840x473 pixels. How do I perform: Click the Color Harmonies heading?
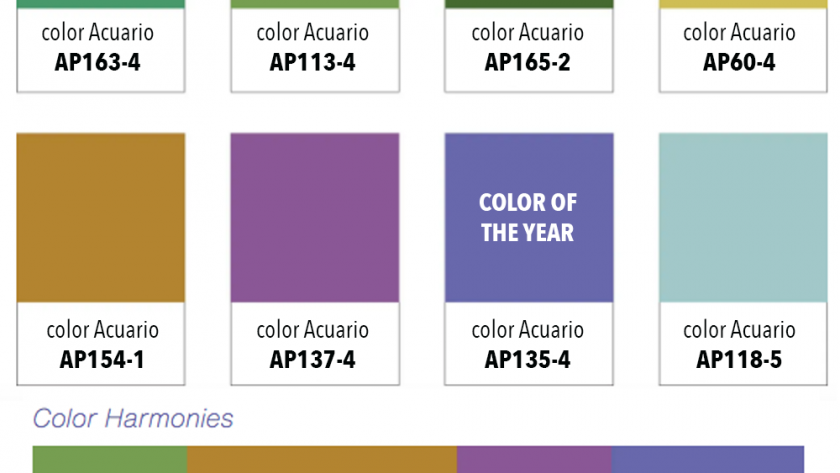(x=133, y=418)
